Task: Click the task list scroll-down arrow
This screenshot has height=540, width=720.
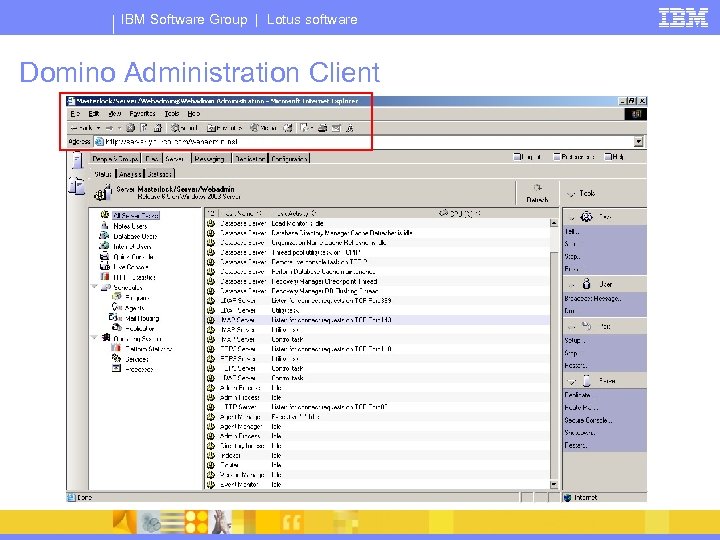Action: click(553, 484)
